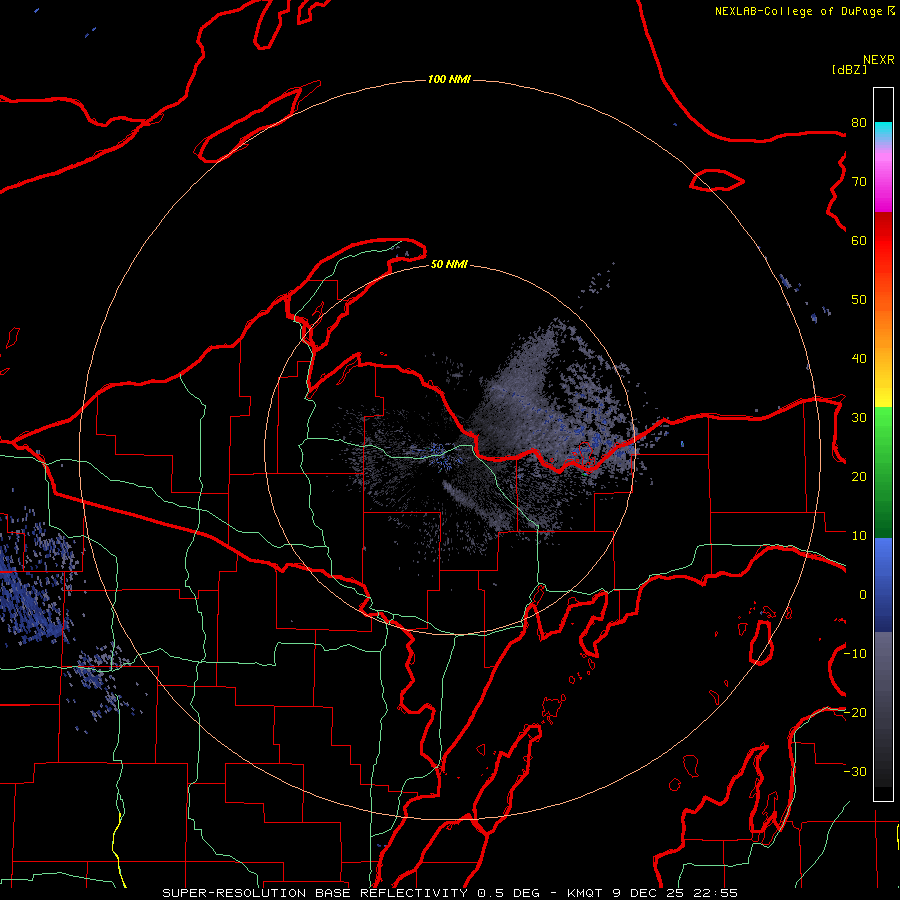Click the green band of the color bar

click(x=883, y=472)
